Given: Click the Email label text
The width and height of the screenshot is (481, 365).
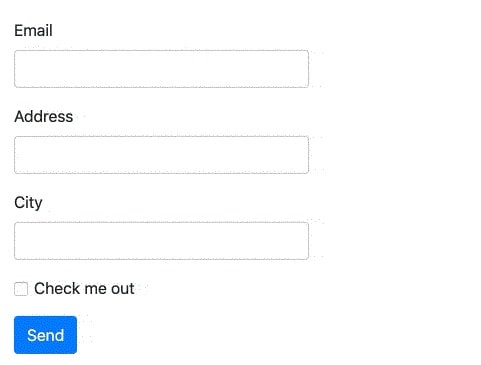Looking at the screenshot, I should click(x=33, y=31).
